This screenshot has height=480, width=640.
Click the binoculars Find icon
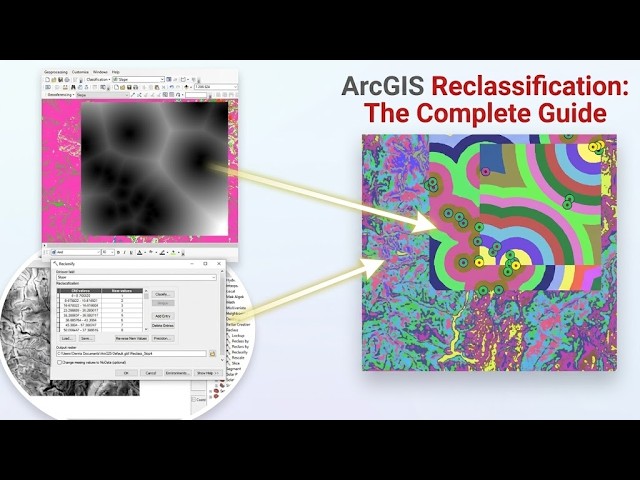point(73,87)
